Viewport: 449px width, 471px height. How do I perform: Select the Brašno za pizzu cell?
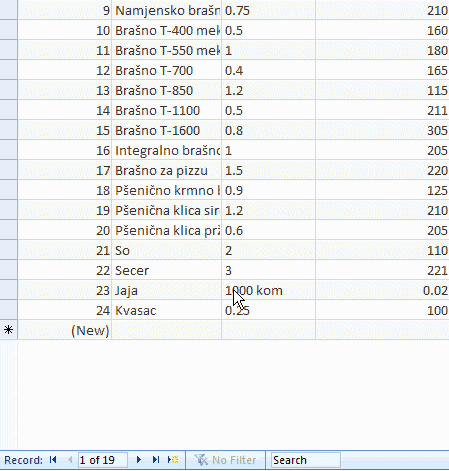pyautogui.click(x=166, y=170)
